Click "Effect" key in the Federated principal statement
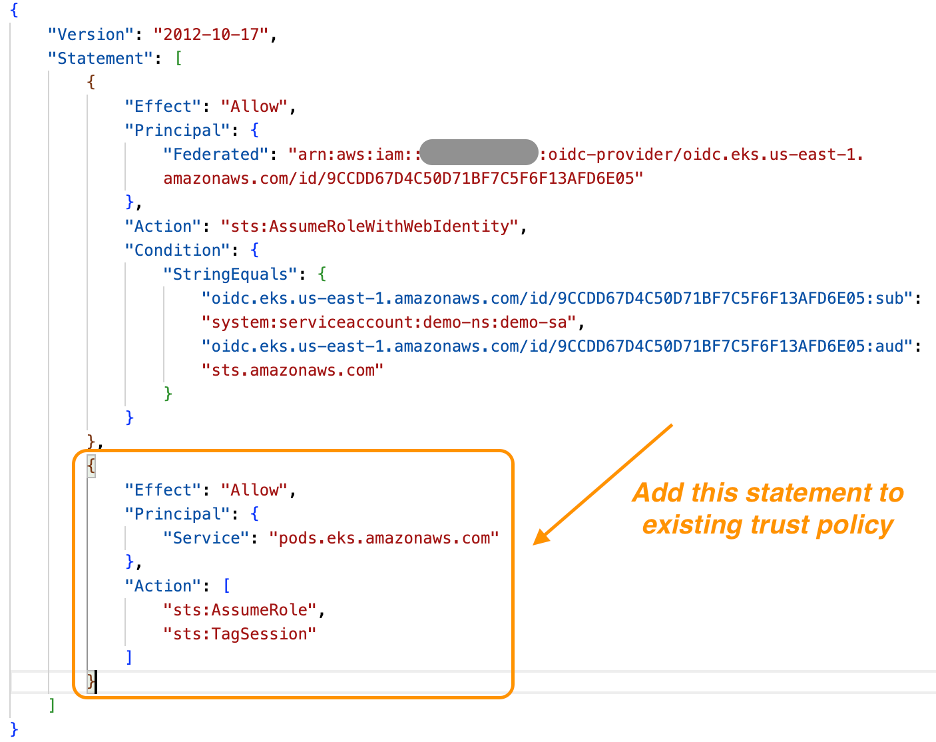This screenshot has width=936, height=742. click(162, 106)
